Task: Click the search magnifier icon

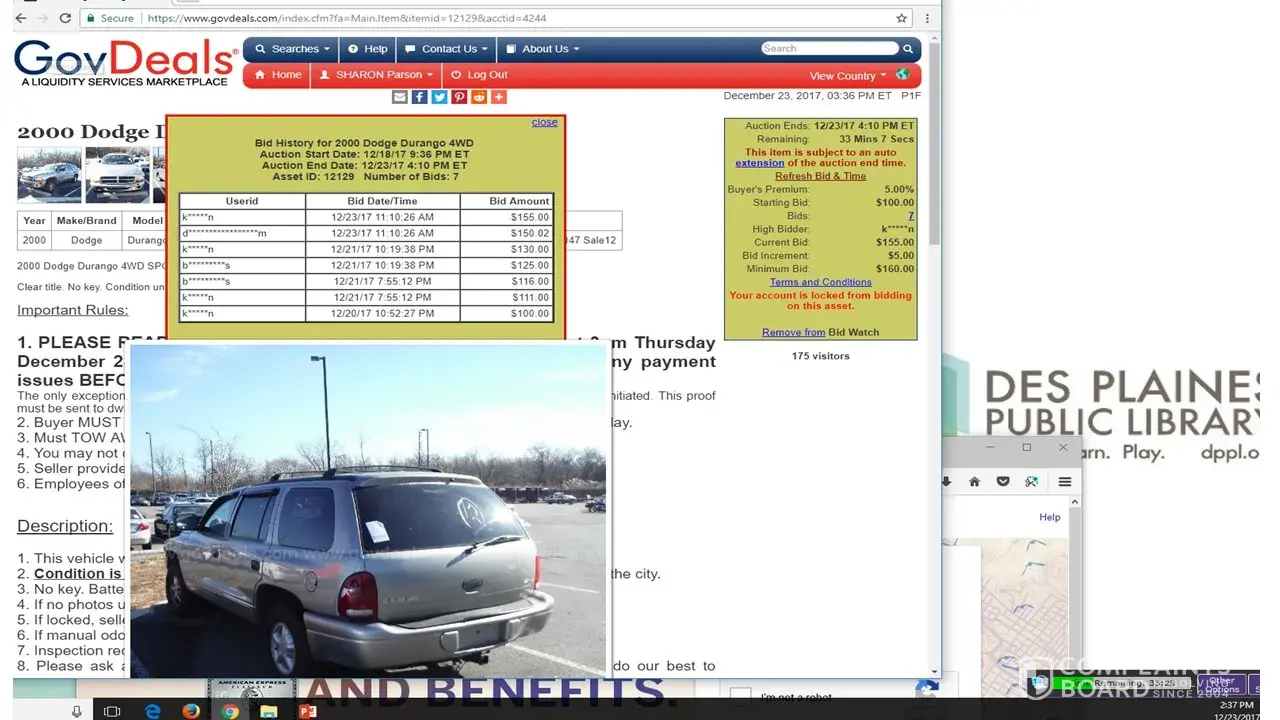Action: 908,49
